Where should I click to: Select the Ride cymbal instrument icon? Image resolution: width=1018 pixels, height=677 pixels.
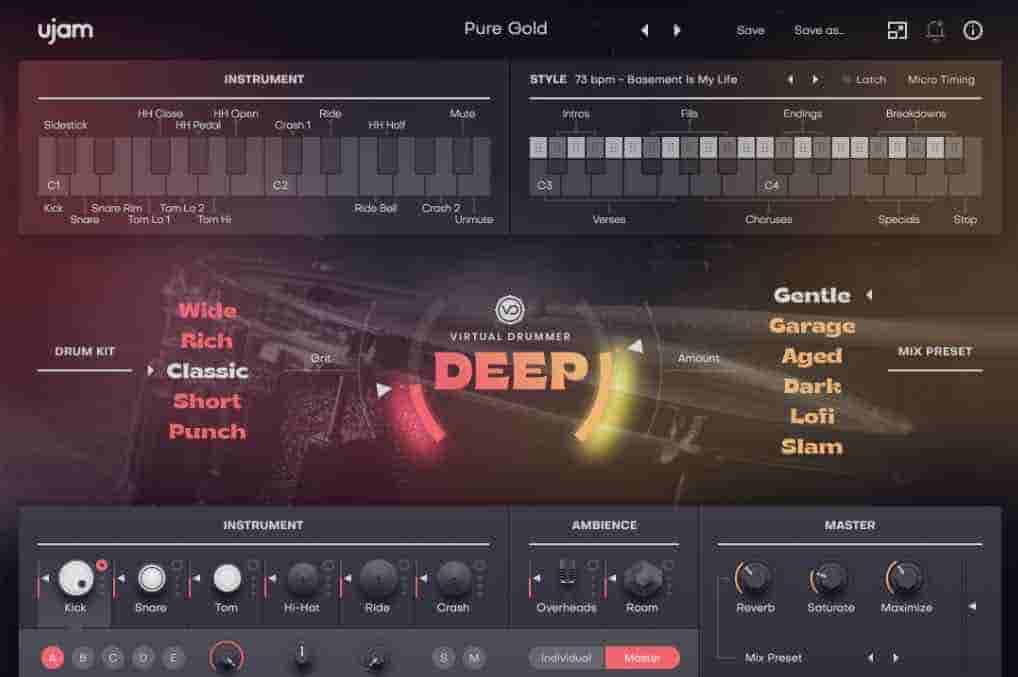(378, 578)
